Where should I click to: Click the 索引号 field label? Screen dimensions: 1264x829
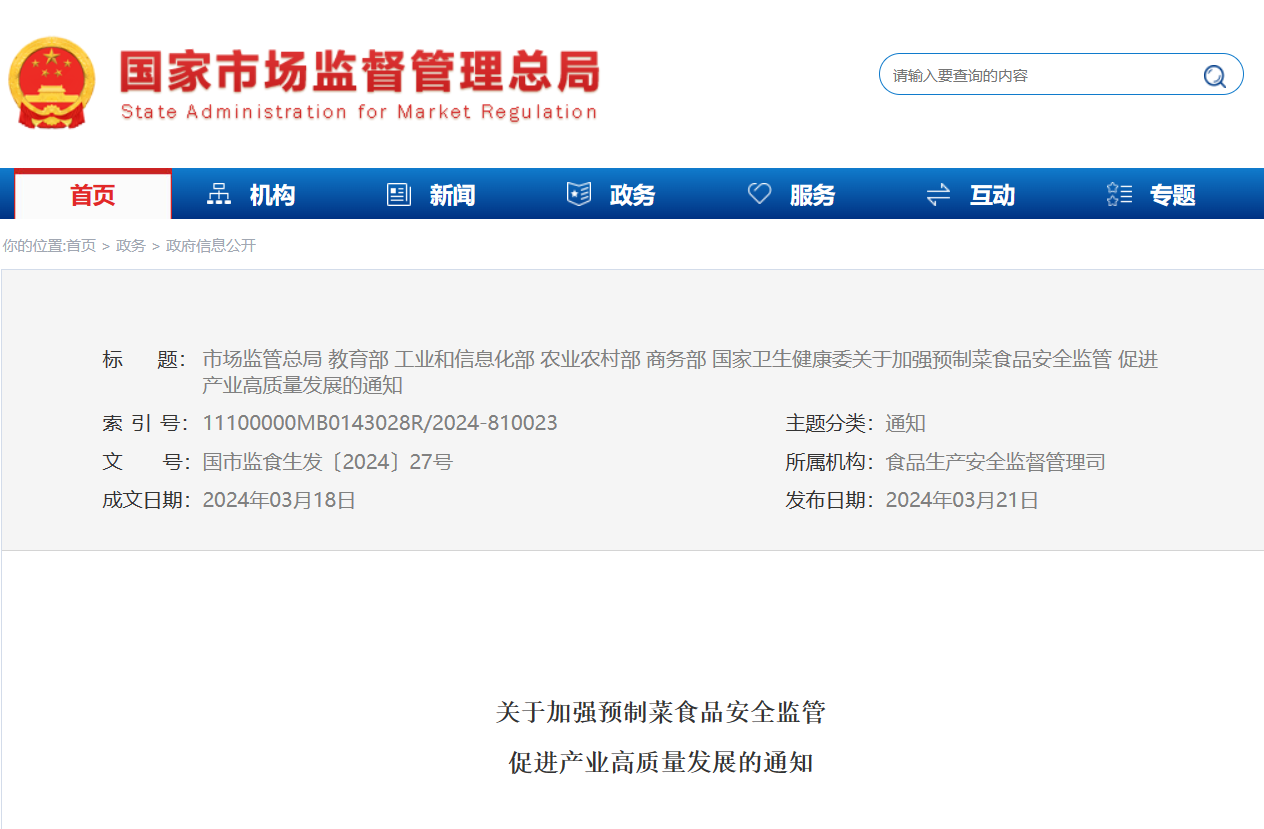tap(144, 423)
